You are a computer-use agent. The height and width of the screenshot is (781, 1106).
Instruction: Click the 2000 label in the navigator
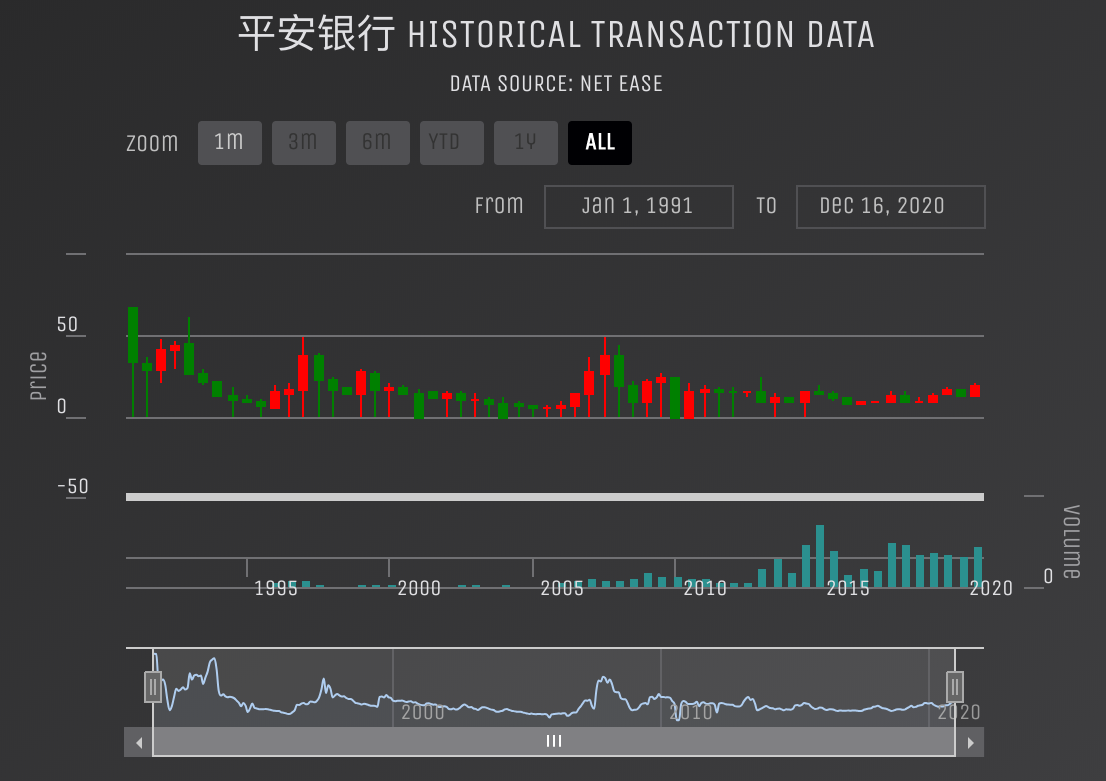(422, 712)
